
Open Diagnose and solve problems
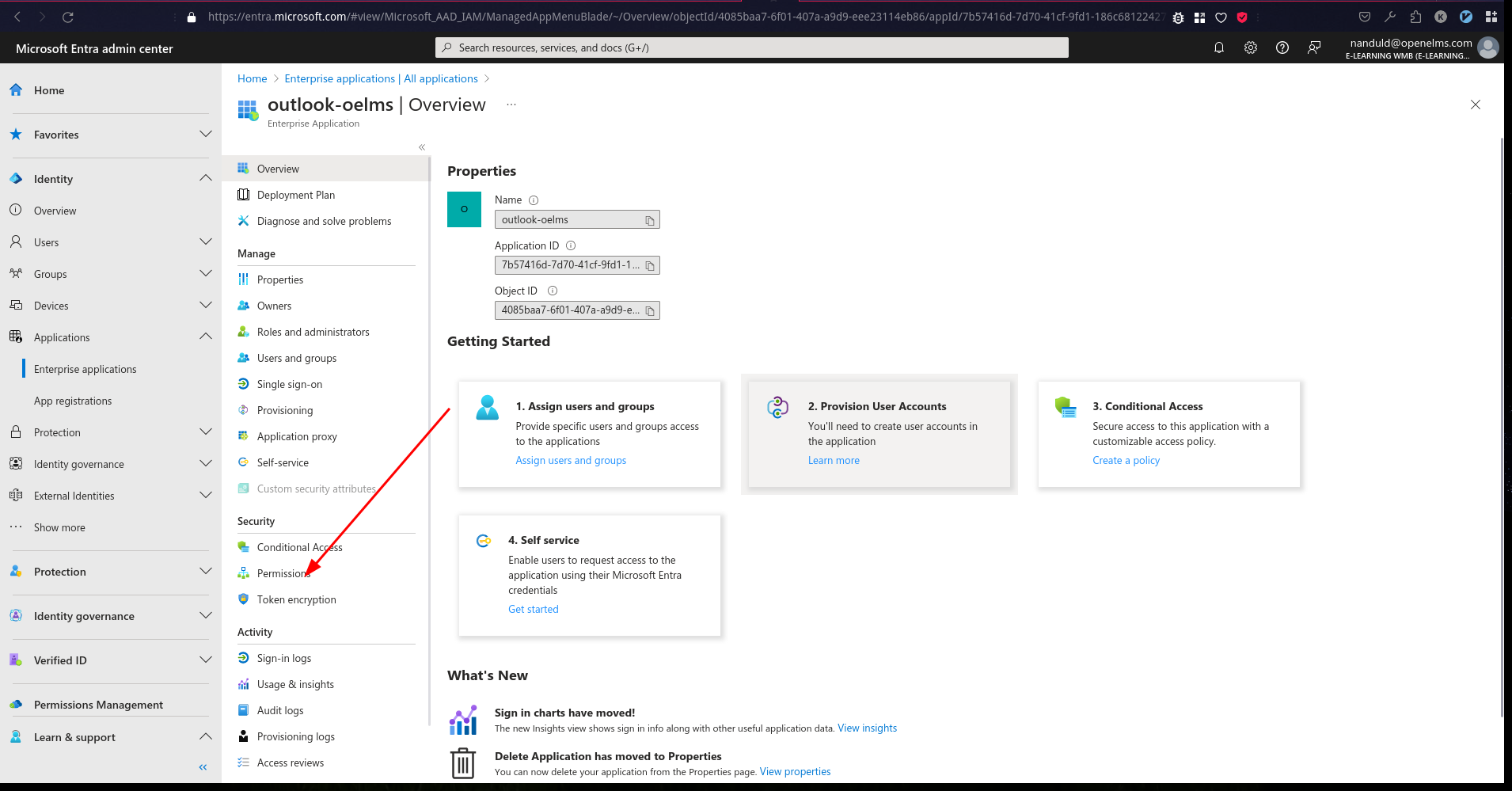coord(326,221)
